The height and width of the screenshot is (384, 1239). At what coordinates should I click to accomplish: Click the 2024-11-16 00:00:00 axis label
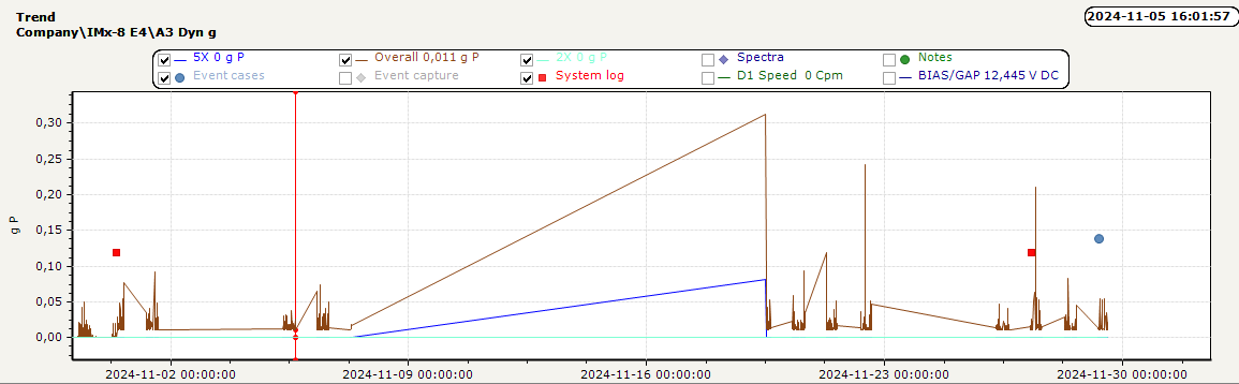tap(645, 375)
